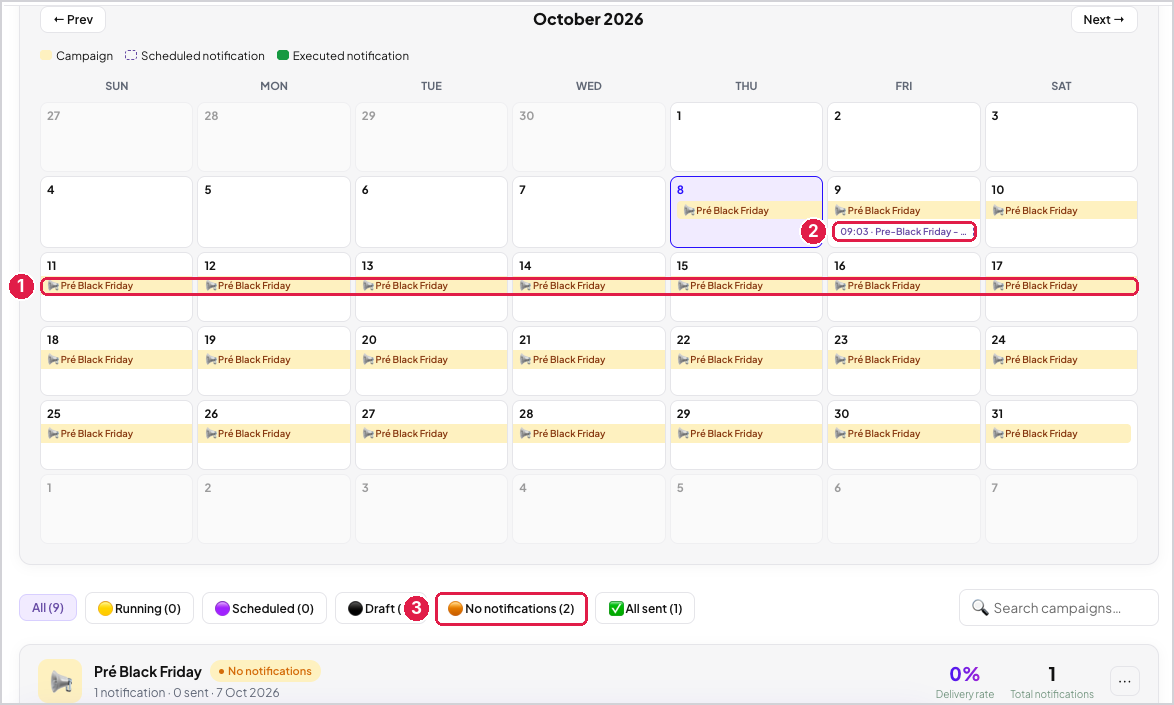Click the megaphone icon on October 16 event

tap(840, 285)
